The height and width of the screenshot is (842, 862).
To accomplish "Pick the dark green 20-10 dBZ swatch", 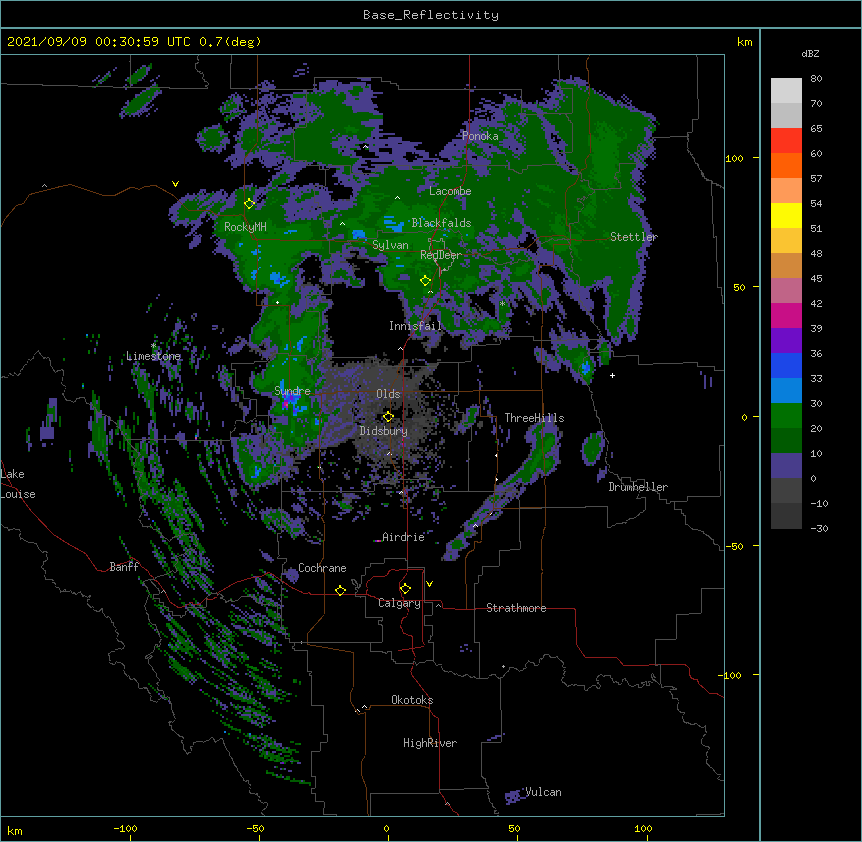I will pos(786,441).
